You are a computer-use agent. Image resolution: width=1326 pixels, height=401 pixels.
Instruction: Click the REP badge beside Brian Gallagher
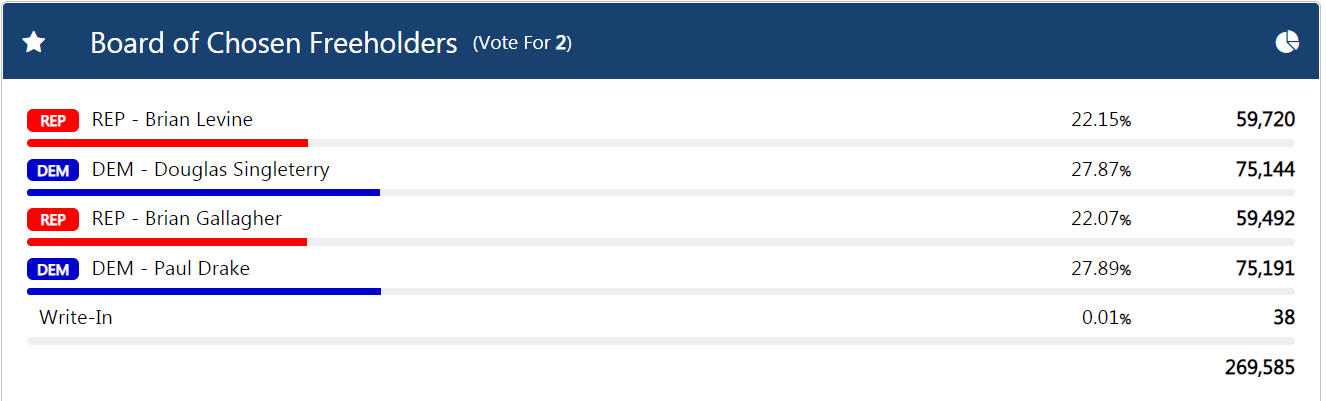click(53, 220)
